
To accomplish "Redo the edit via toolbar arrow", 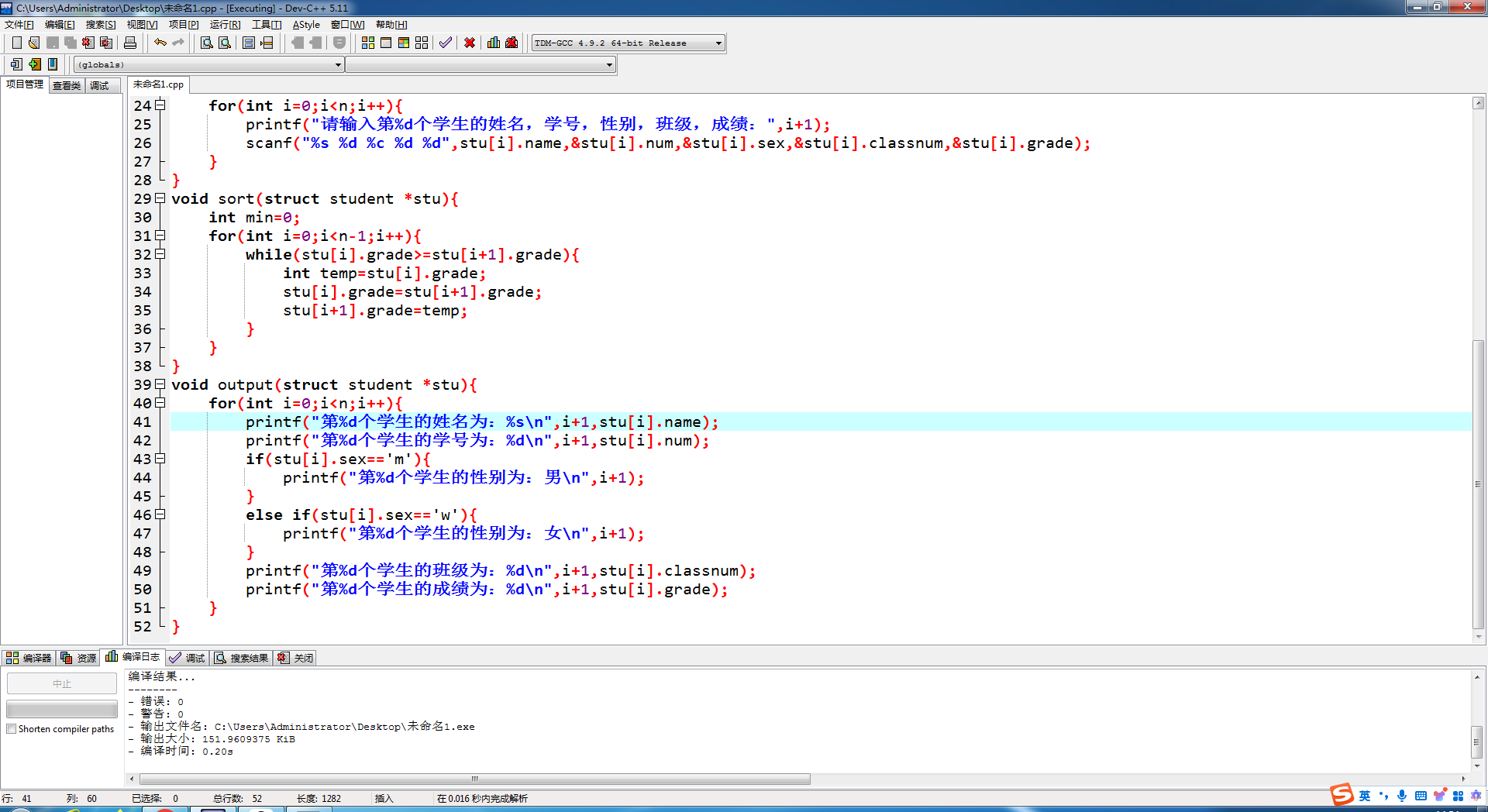I will (178, 43).
